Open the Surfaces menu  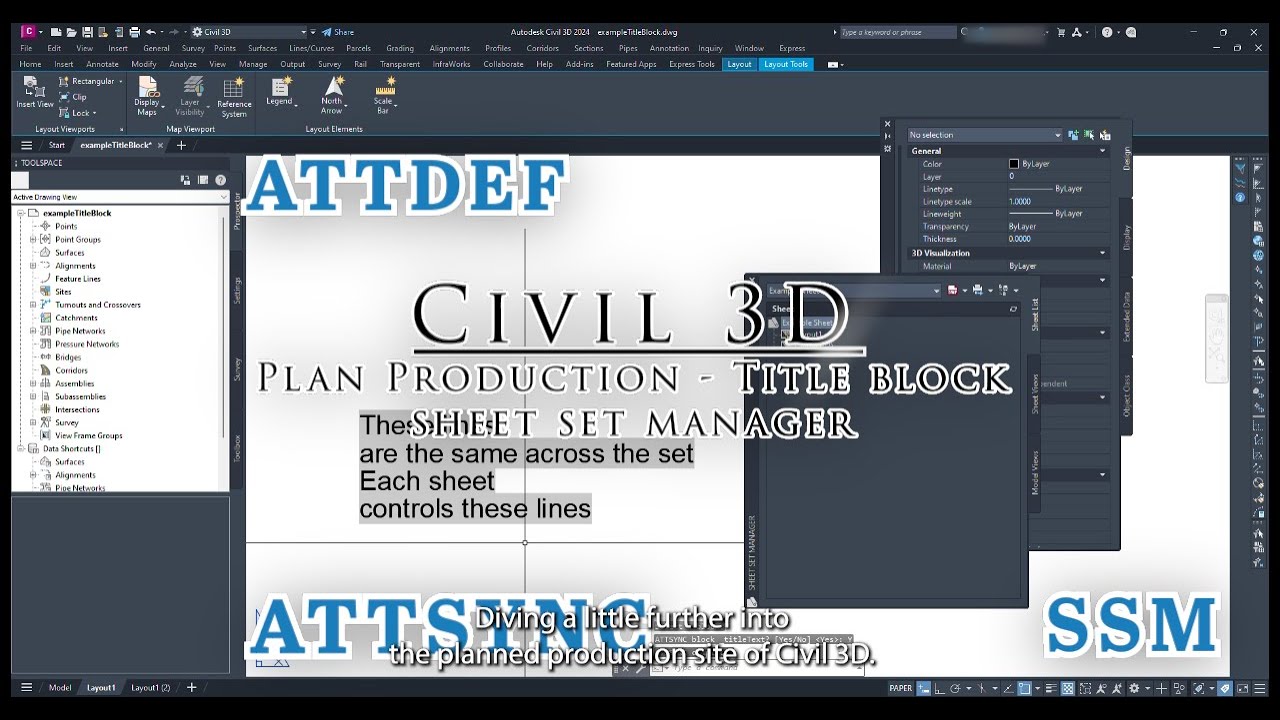pos(262,48)
